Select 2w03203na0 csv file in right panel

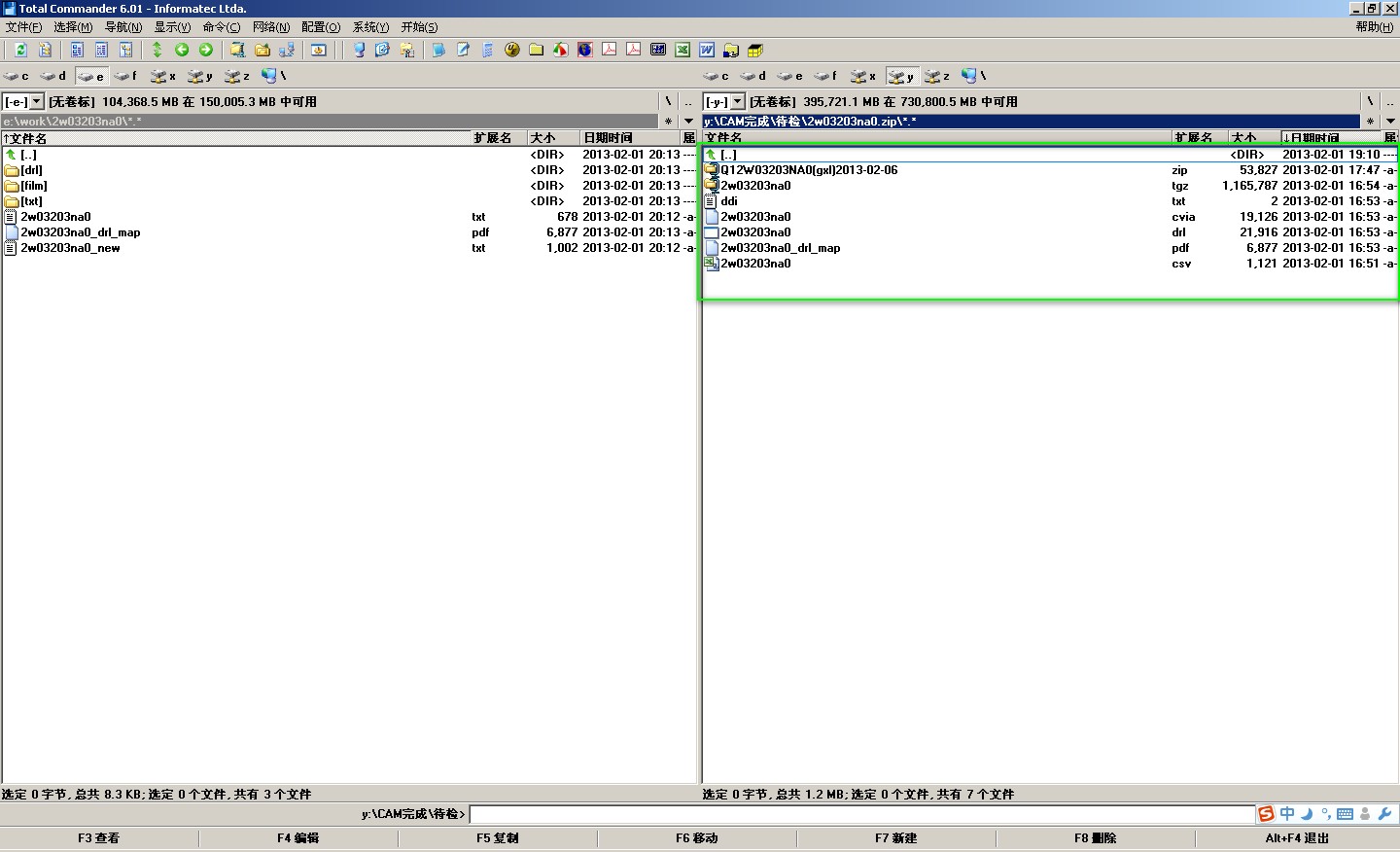coord(1050,264)
